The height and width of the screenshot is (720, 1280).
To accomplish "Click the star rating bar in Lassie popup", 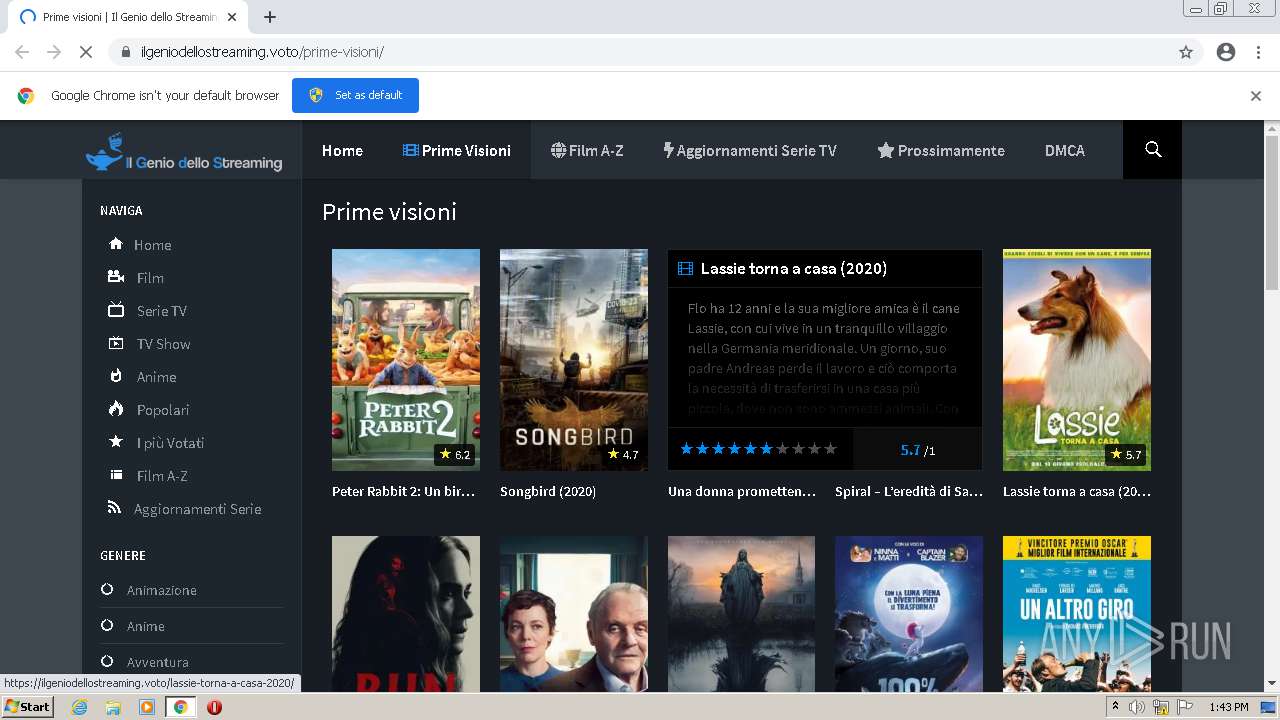I will point(758,449).
